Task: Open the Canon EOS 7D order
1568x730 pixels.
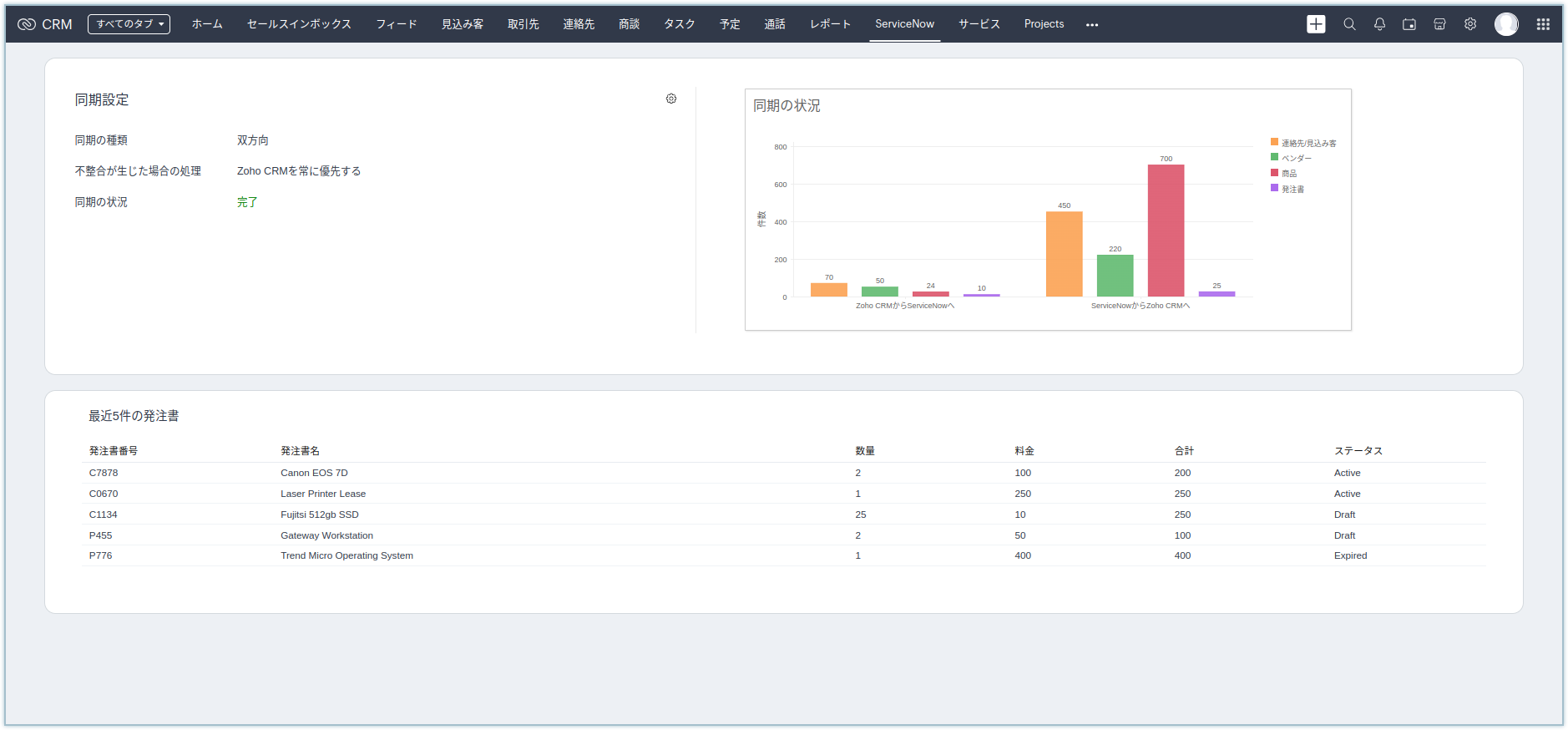Action: (314, 473)
